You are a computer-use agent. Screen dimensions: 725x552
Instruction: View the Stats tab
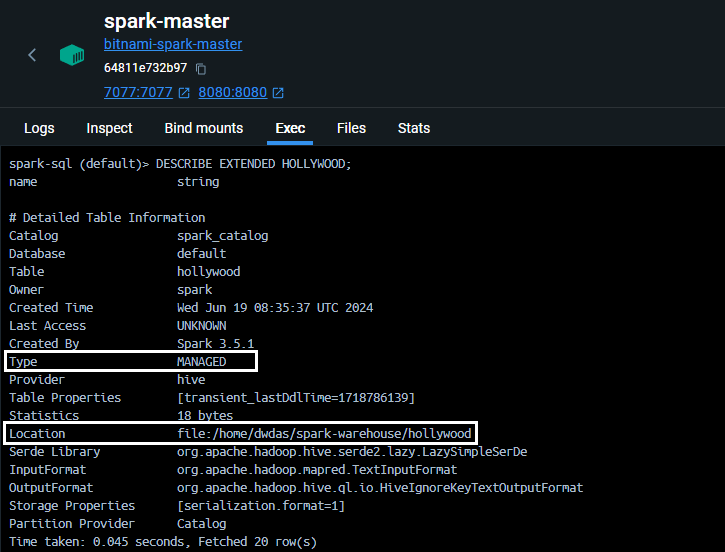414,128
